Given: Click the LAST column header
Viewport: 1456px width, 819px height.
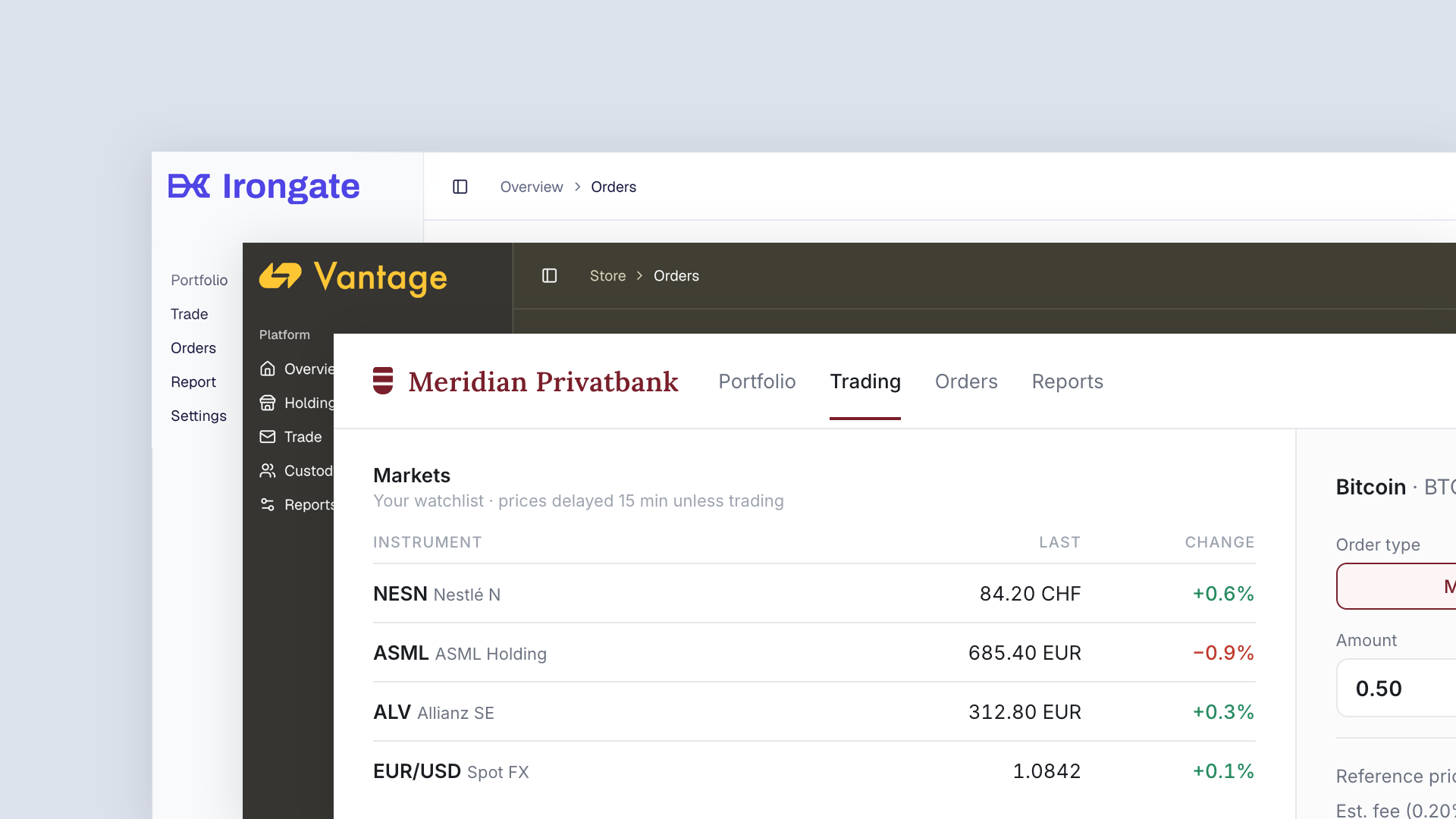Looking at the screenshot, I should coord(1059,542).
